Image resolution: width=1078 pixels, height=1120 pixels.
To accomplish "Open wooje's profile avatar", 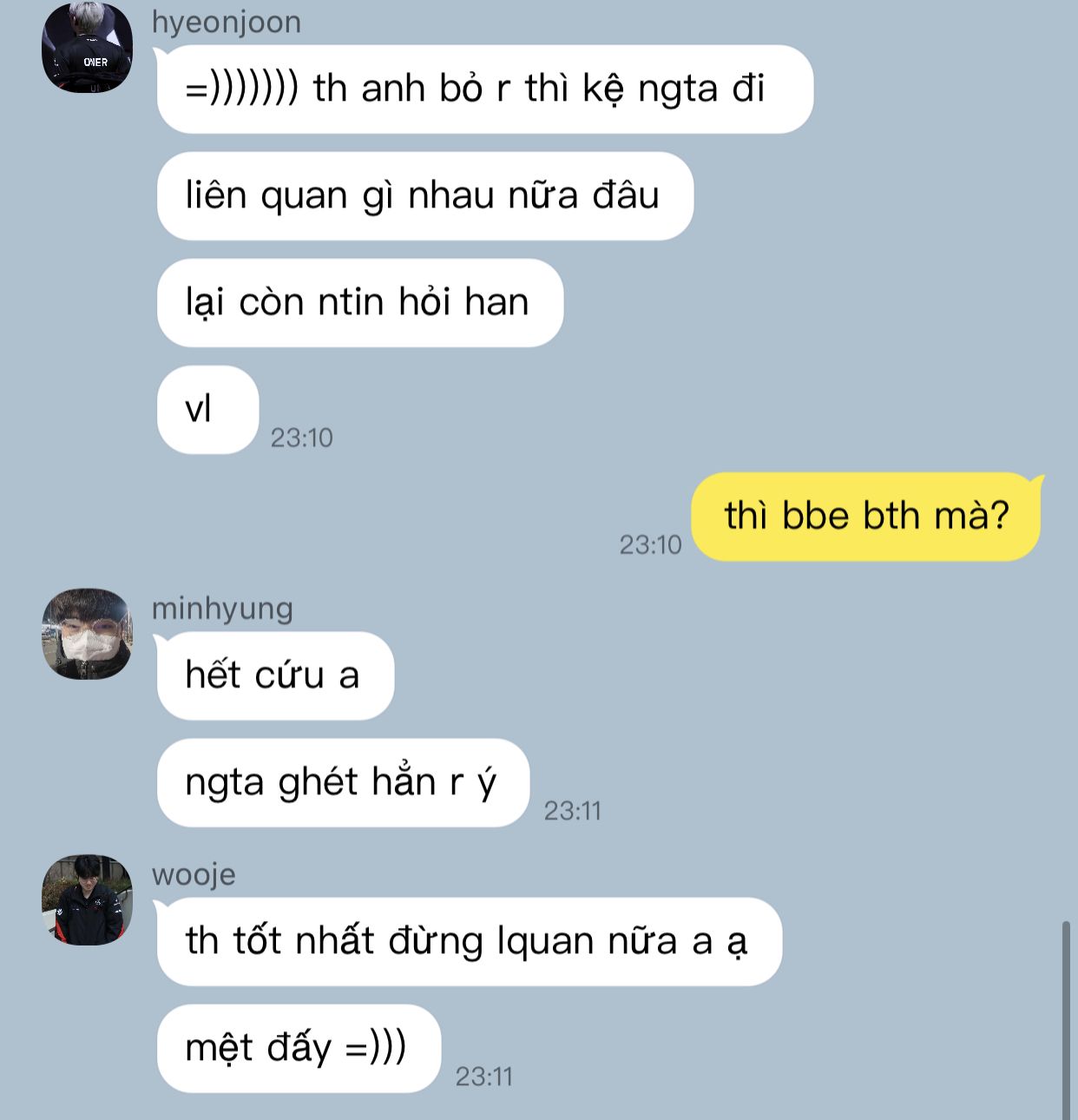I will pyautogui.click(x=87, y=899).
